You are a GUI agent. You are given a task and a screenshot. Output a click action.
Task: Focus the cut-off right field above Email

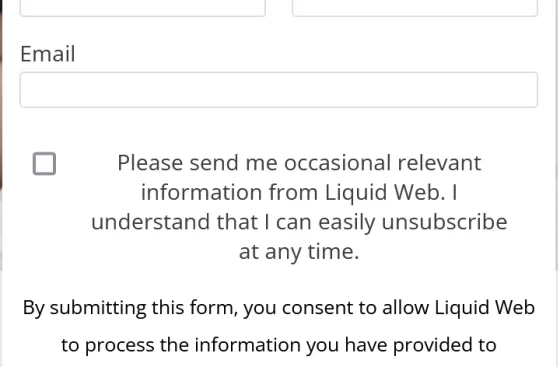pyautogui.click(x=415, y=8)
